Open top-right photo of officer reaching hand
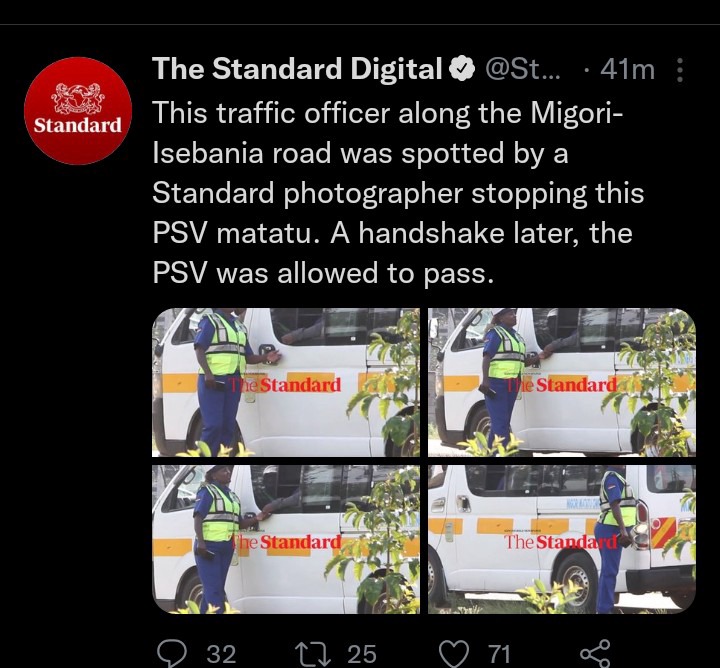The image size is (720, 668). pos(562,382)
